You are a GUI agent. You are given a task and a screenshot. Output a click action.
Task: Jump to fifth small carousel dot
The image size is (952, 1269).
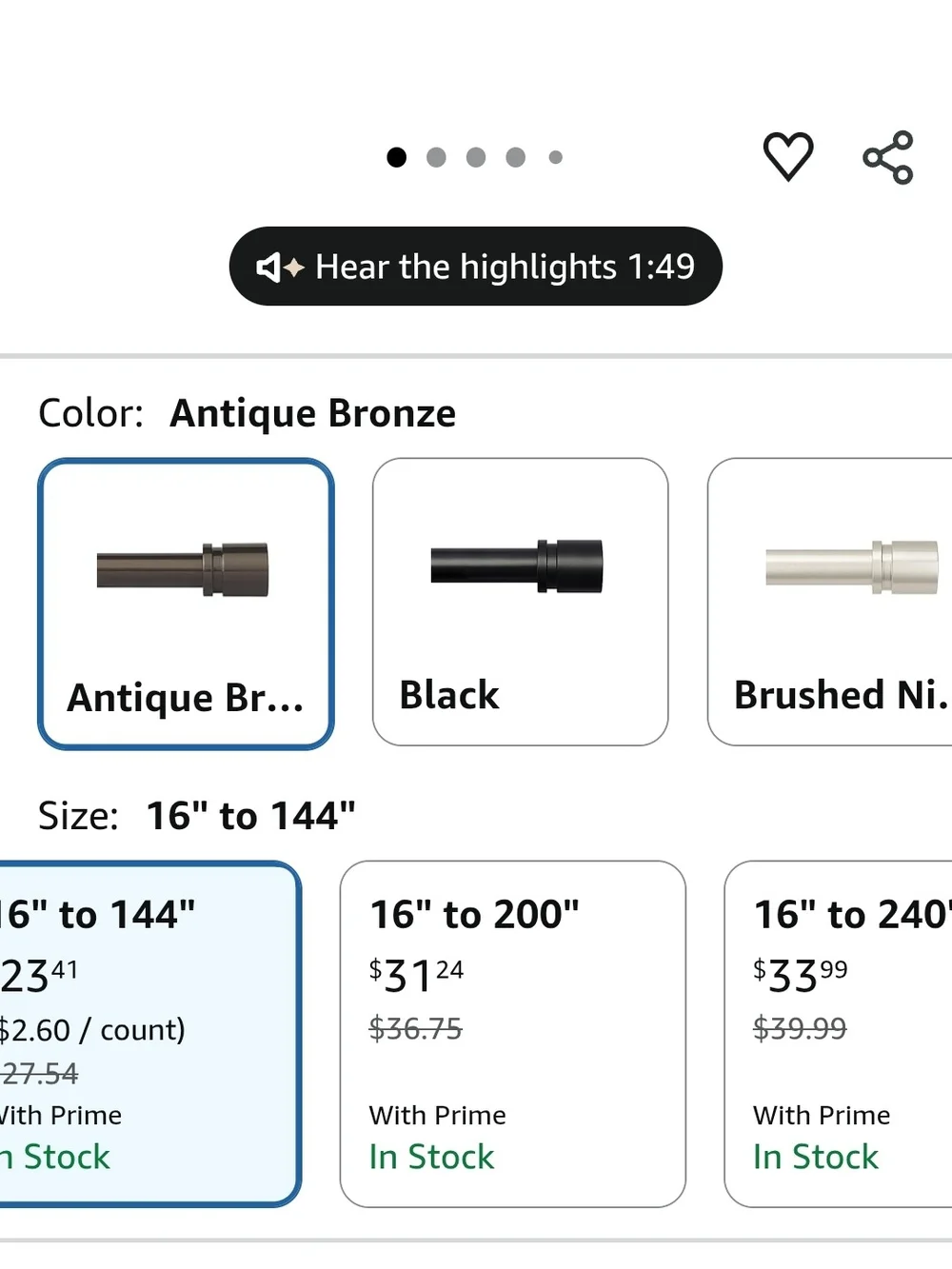pyautogui.click(x=556, y=157)
